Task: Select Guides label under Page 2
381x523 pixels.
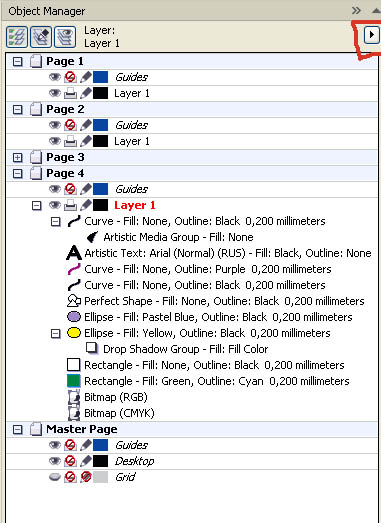Action: click(131, 125)
